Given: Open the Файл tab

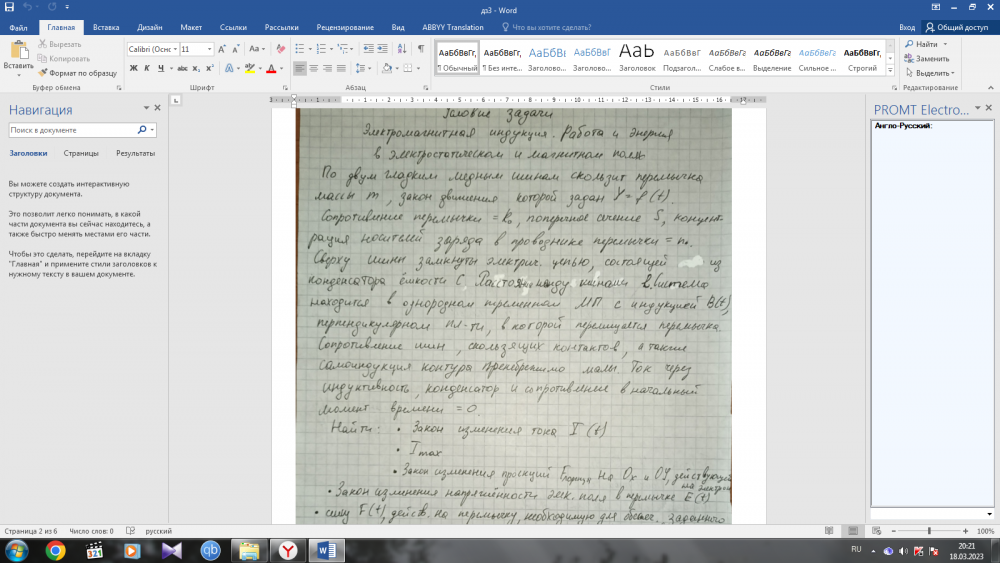Looking at the screenshot, I should click(x=18, y=27).
